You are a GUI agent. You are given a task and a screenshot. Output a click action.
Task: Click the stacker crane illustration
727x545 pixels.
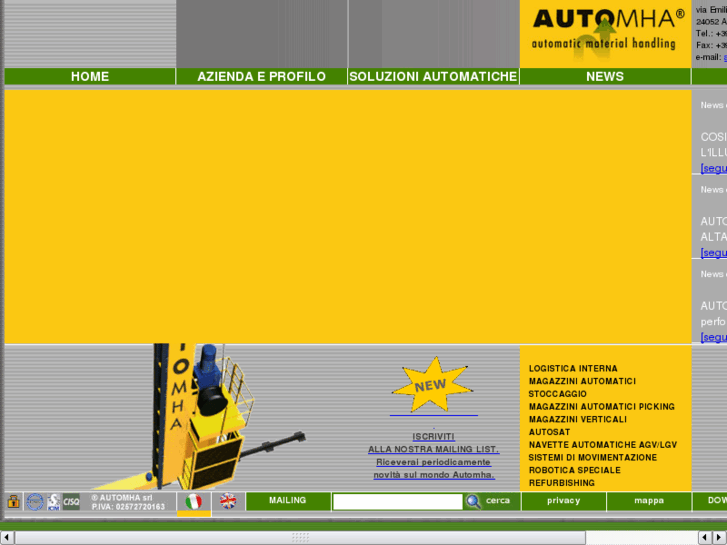click(x=199, y=417)
